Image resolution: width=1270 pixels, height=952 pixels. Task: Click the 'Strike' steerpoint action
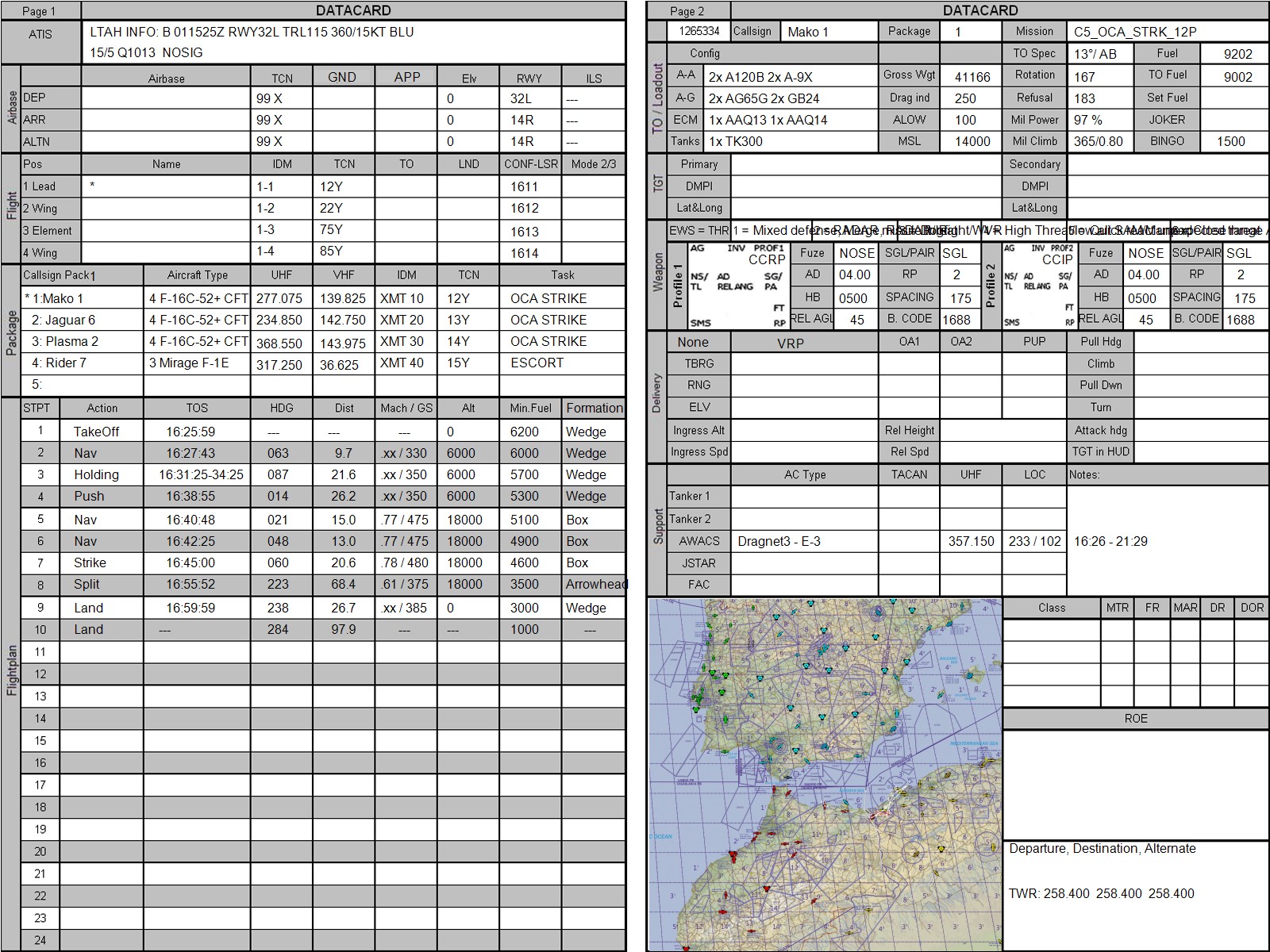pyautogui.click(x=90, y=563)
